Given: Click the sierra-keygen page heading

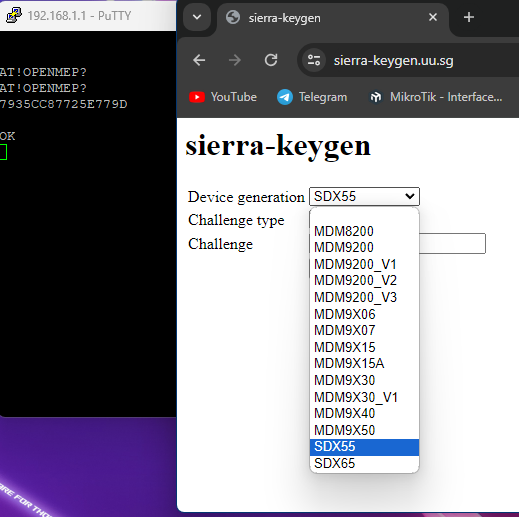Looking at the screenshot, I should [x=278, y=146].
